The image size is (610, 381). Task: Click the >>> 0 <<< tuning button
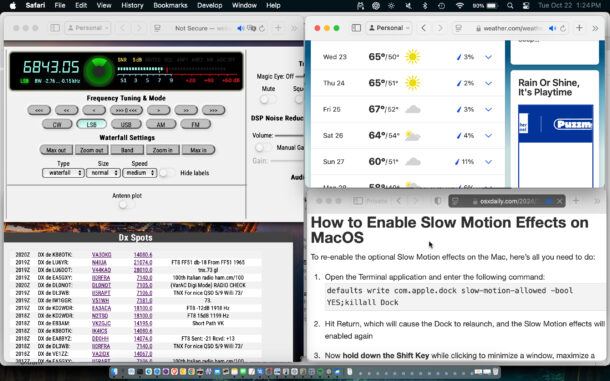126,111
